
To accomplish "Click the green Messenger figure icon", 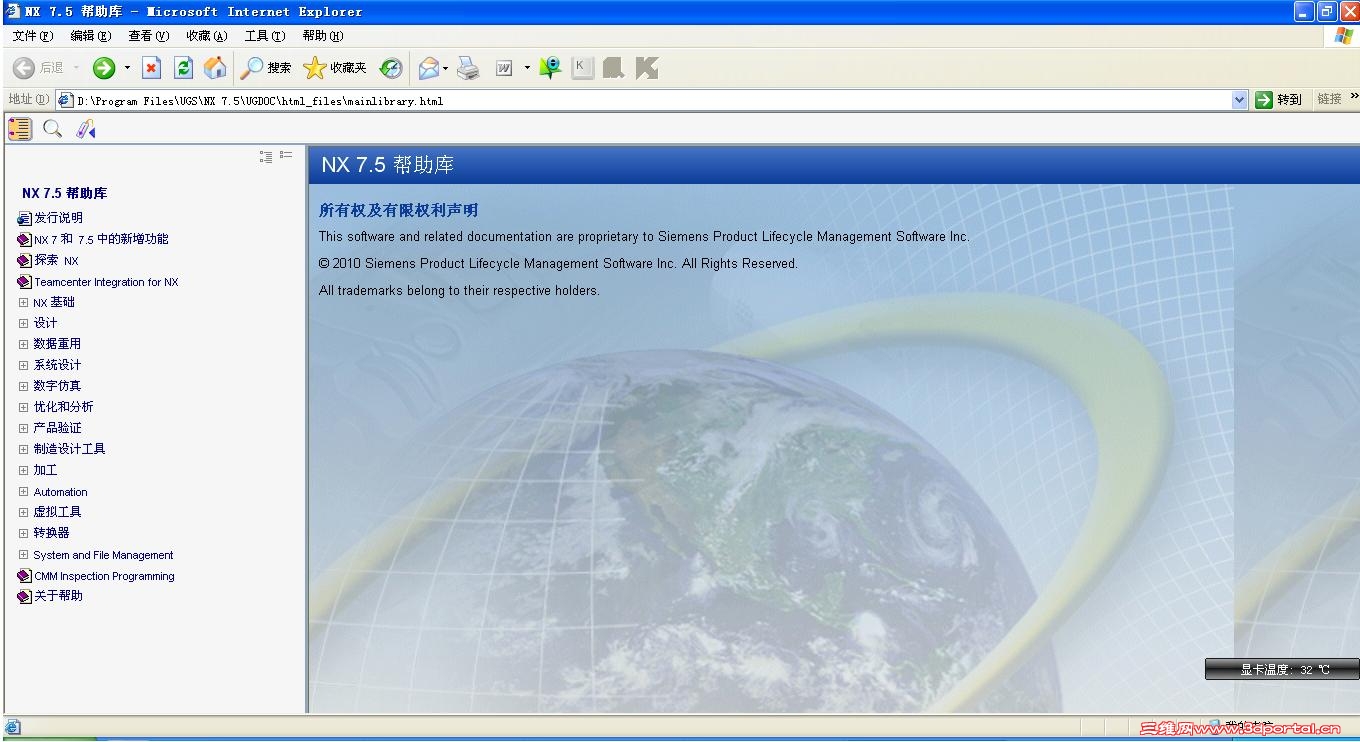I will pyautogui.click(x=550, y=68).
